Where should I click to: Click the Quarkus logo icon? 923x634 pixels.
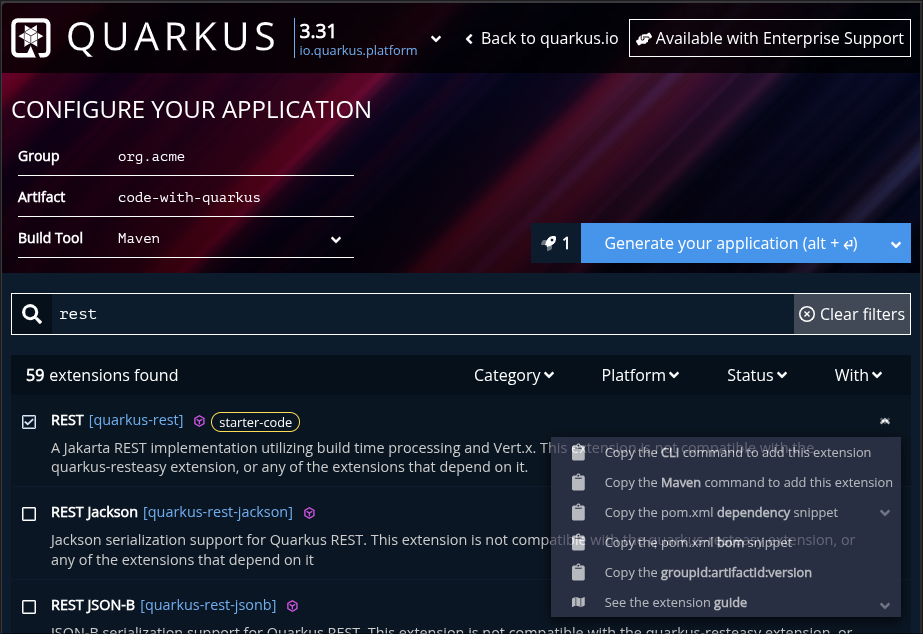[30, 37]
